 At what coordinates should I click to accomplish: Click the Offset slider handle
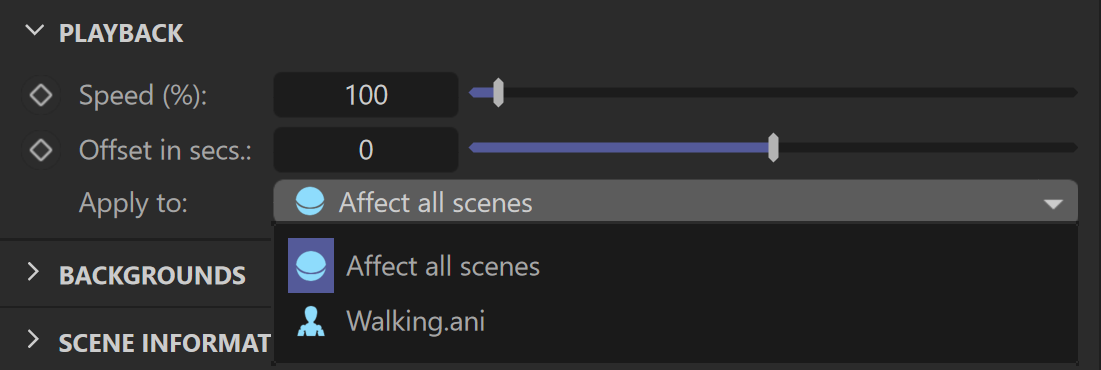pos(773,147)
